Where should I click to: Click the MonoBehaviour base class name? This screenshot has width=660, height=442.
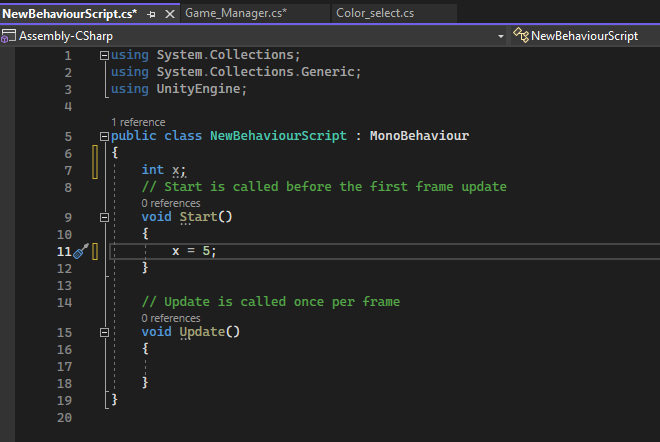(x=419, y=136)
